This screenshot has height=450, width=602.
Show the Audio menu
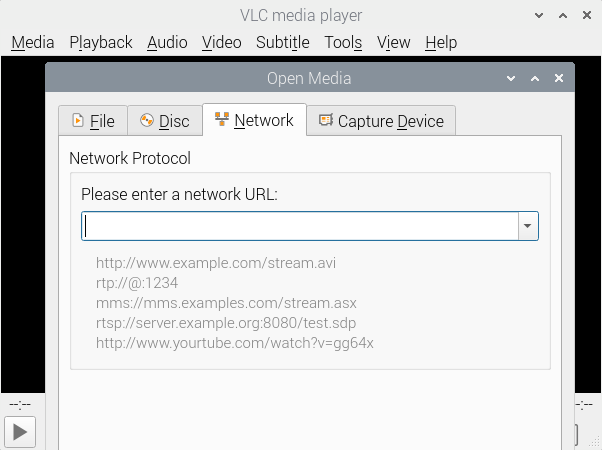point(167,42)
